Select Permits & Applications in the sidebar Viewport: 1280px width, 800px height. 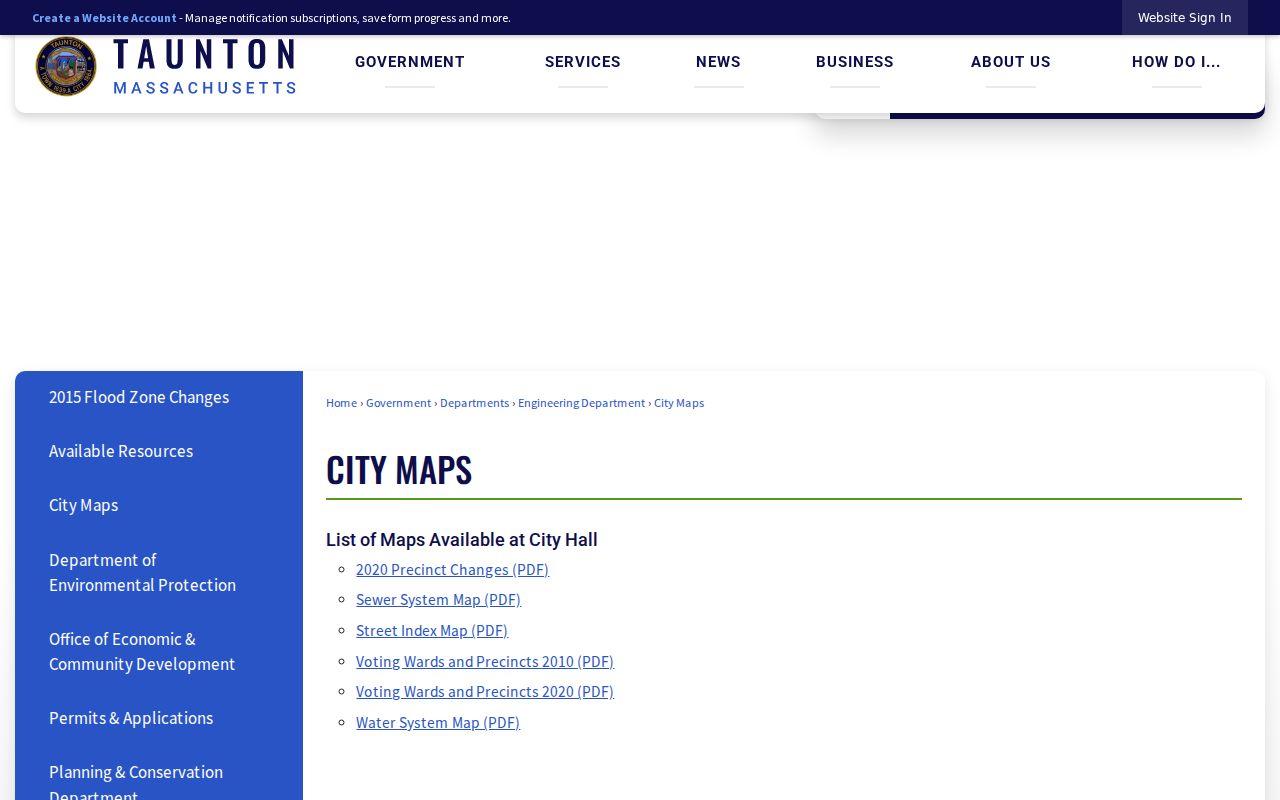tap(131, 719)
